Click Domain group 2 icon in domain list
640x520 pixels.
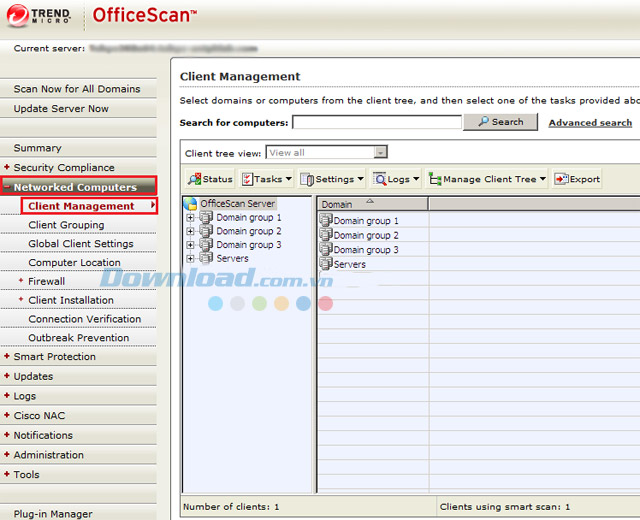326,235
